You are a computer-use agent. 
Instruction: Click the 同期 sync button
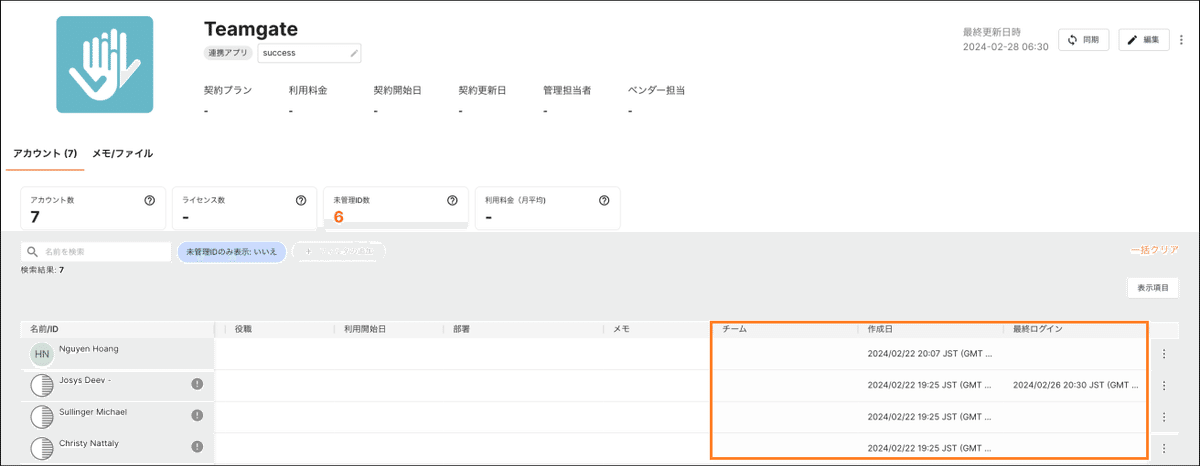(x=1083, y=40)
